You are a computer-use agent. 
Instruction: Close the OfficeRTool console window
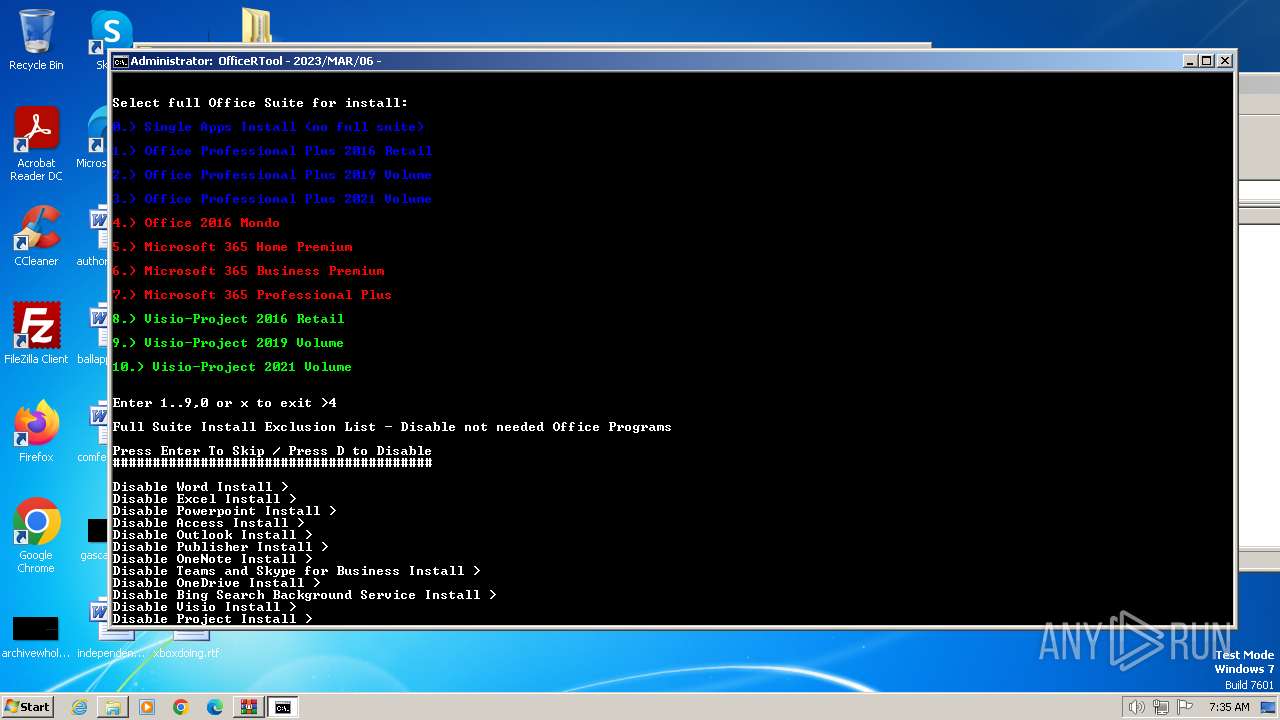1225,61
